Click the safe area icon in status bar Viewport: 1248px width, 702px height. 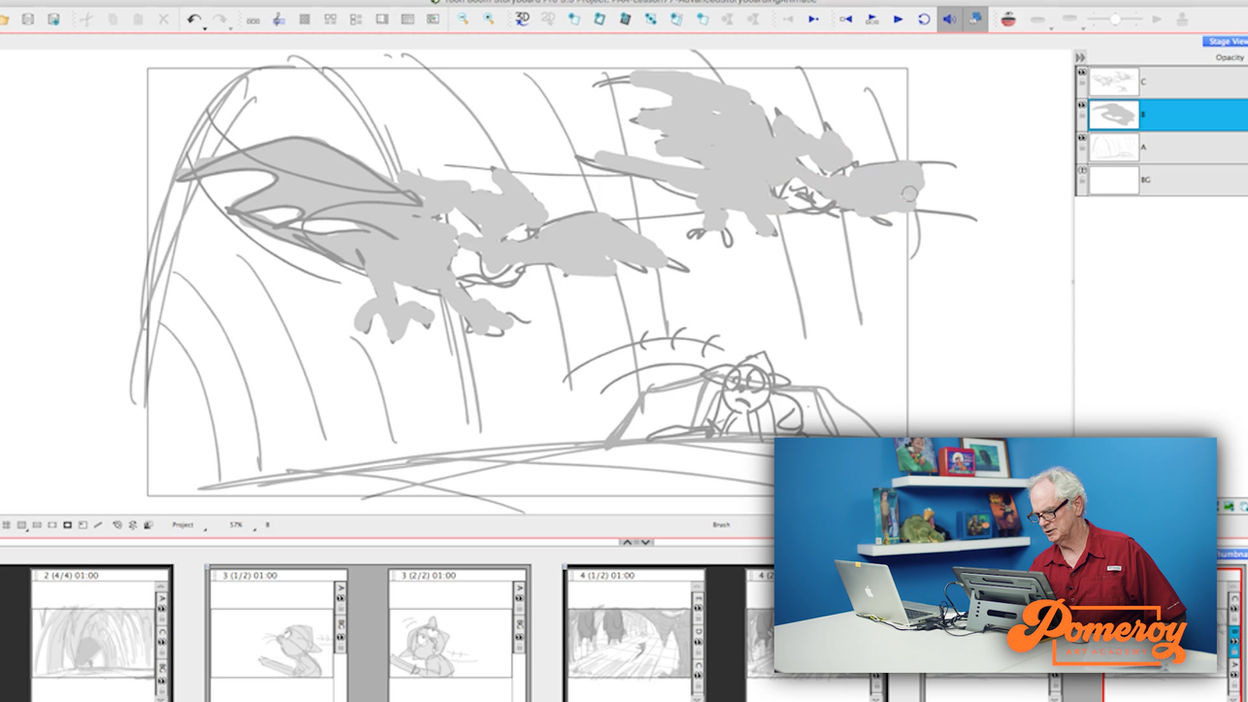pyautogui.click(x=52, y=525)
